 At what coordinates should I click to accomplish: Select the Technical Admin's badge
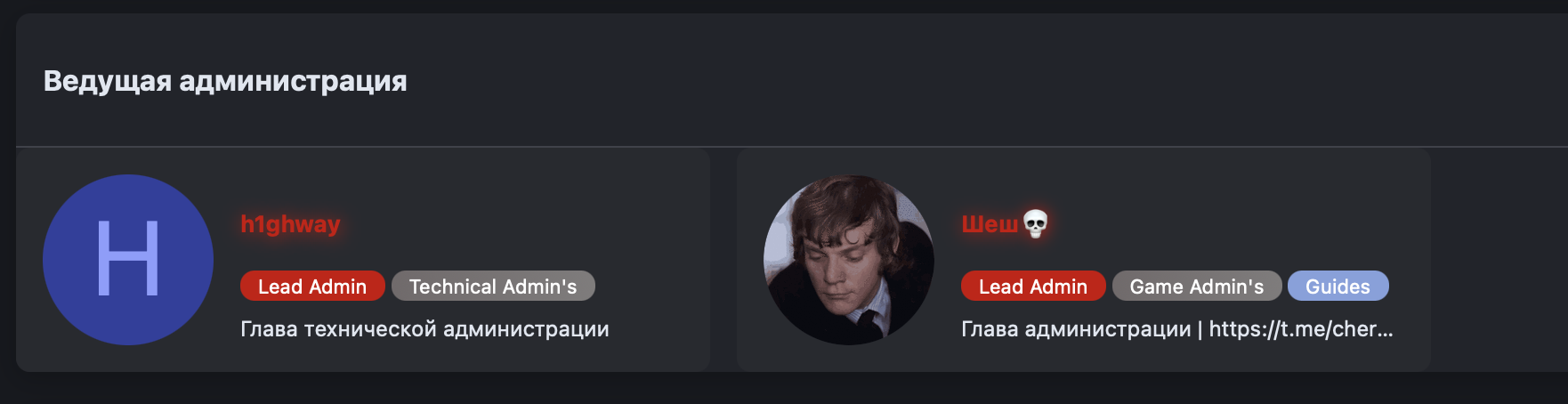[x=493, y=287]
